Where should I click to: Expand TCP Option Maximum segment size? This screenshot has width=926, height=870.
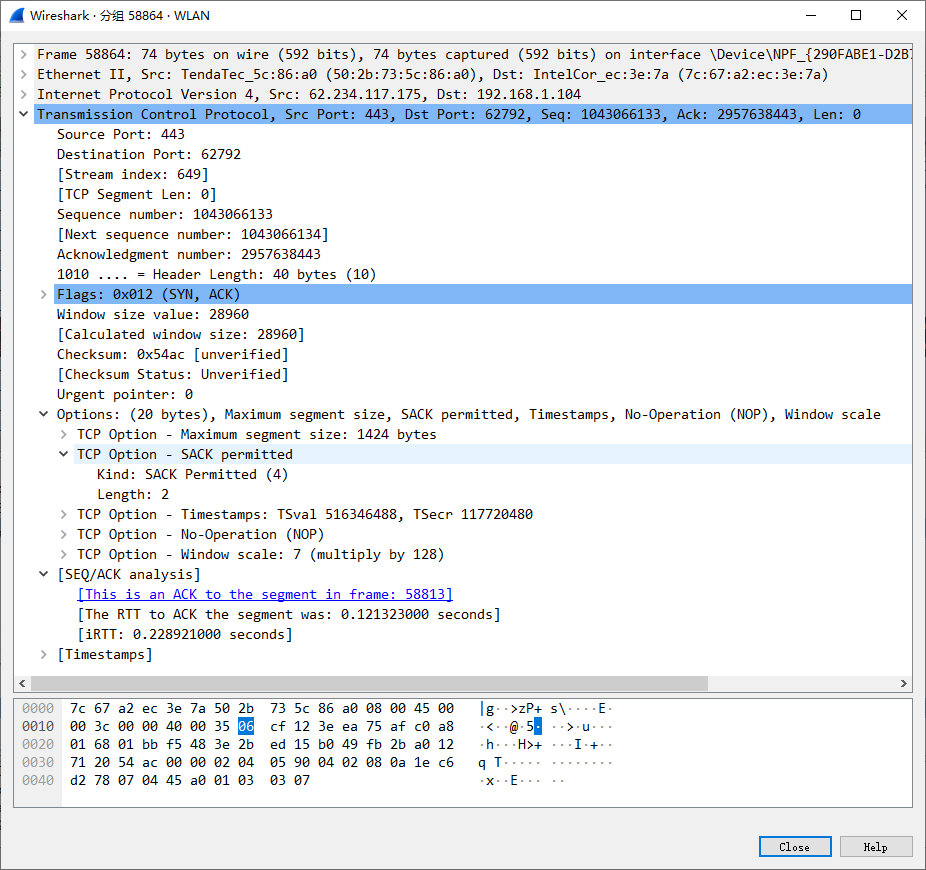pyautogui.click(x=63, y=434)
